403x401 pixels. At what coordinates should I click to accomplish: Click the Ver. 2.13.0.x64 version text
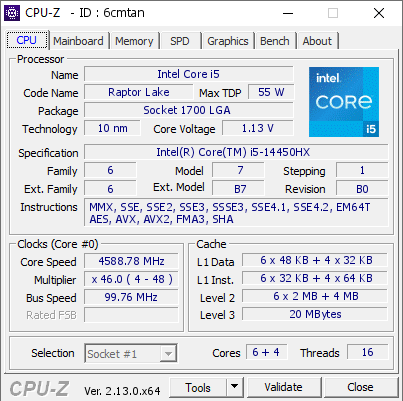click(x=122, y=391)
